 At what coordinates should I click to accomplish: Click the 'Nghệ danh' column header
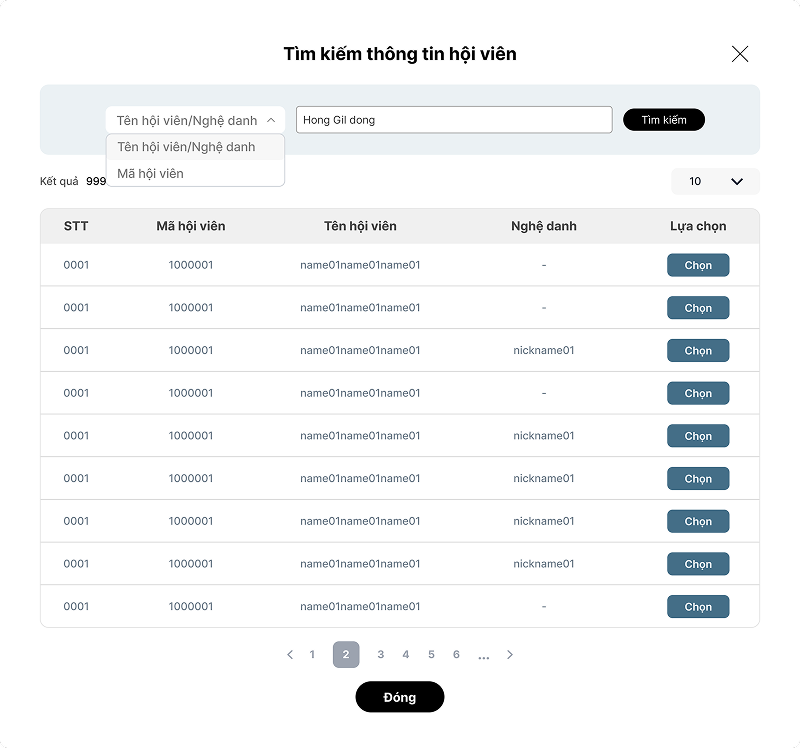[x=544, y=226]
